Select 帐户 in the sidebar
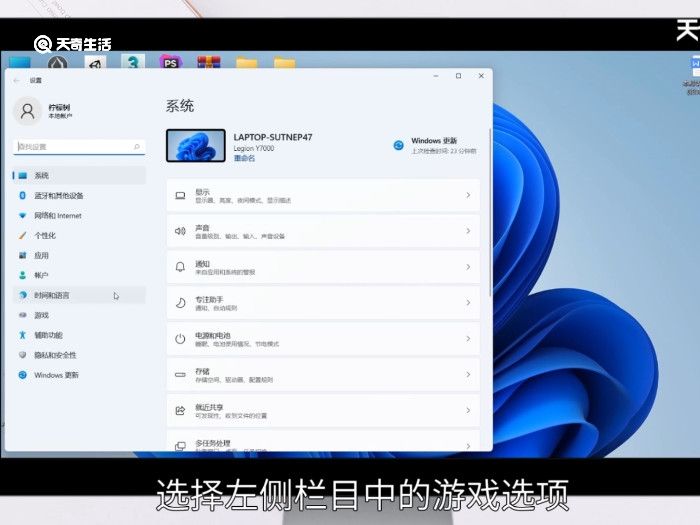Screen dimensions: 700x525 pyautogui.click(x=79, y=275)
